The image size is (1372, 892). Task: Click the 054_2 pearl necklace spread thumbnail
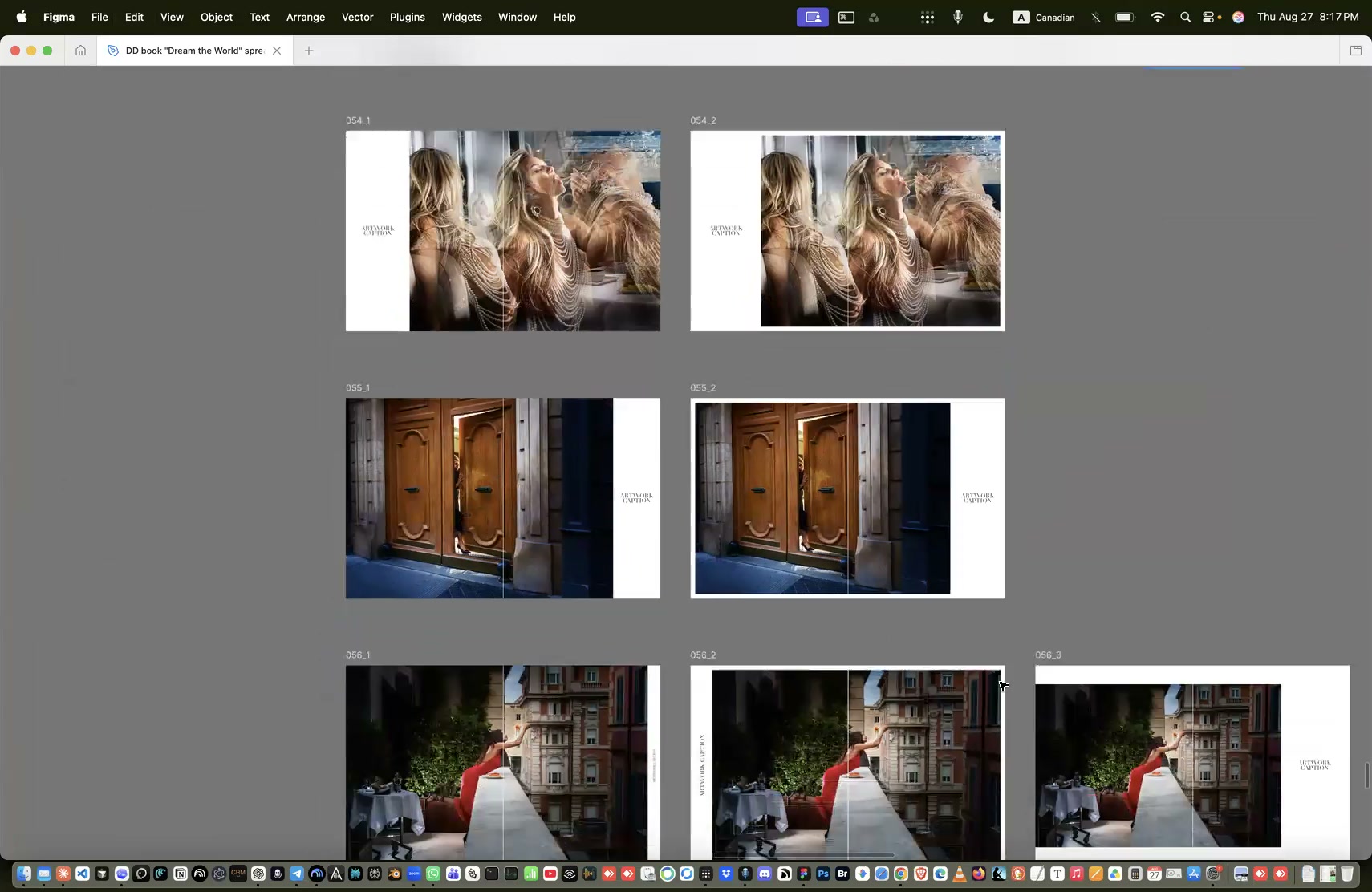click(847, 231)
